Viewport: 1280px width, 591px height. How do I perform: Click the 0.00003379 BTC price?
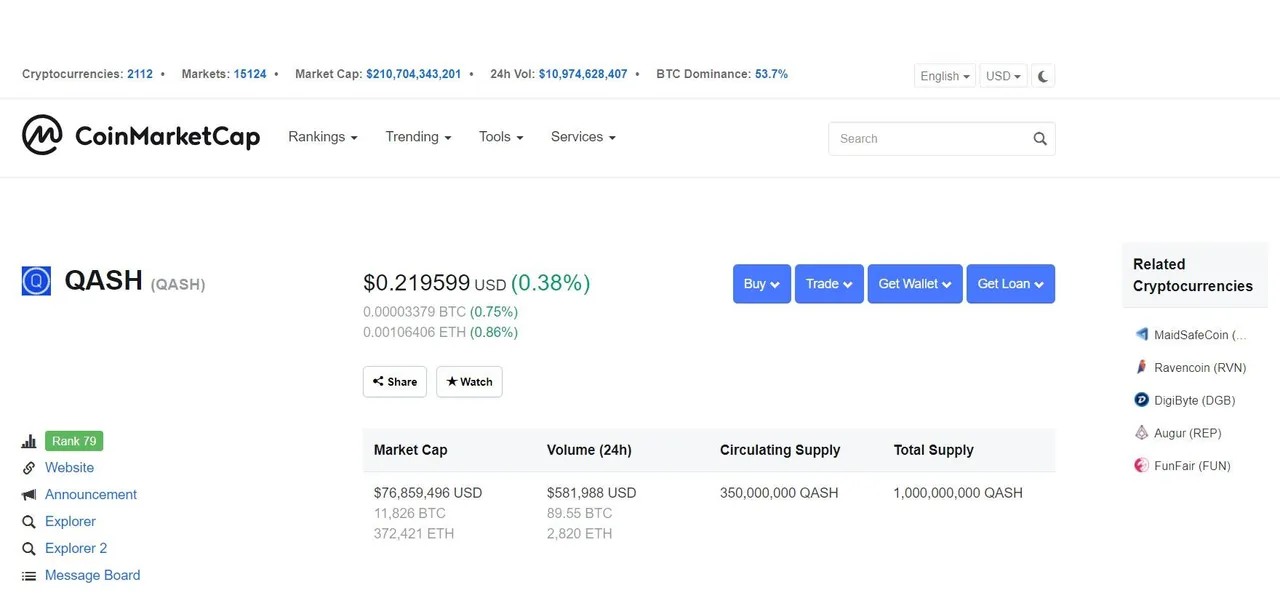415,312
